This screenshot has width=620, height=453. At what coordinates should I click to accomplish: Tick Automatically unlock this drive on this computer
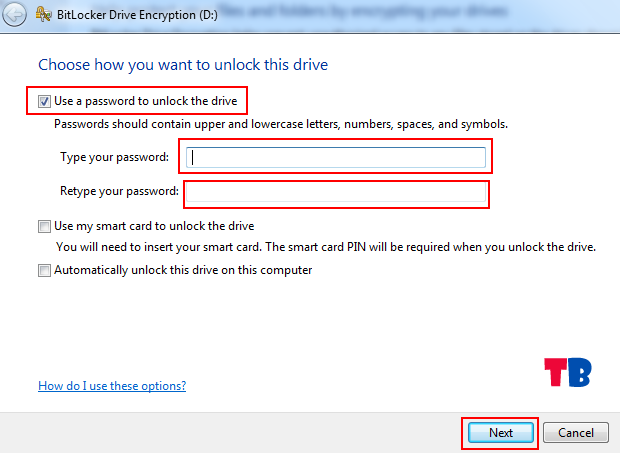[44, 270]
